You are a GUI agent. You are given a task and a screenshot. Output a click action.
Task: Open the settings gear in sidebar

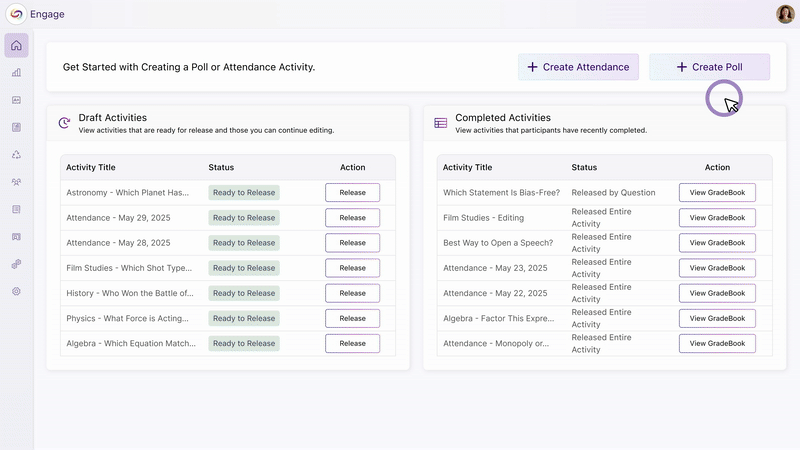click(16, 291)
